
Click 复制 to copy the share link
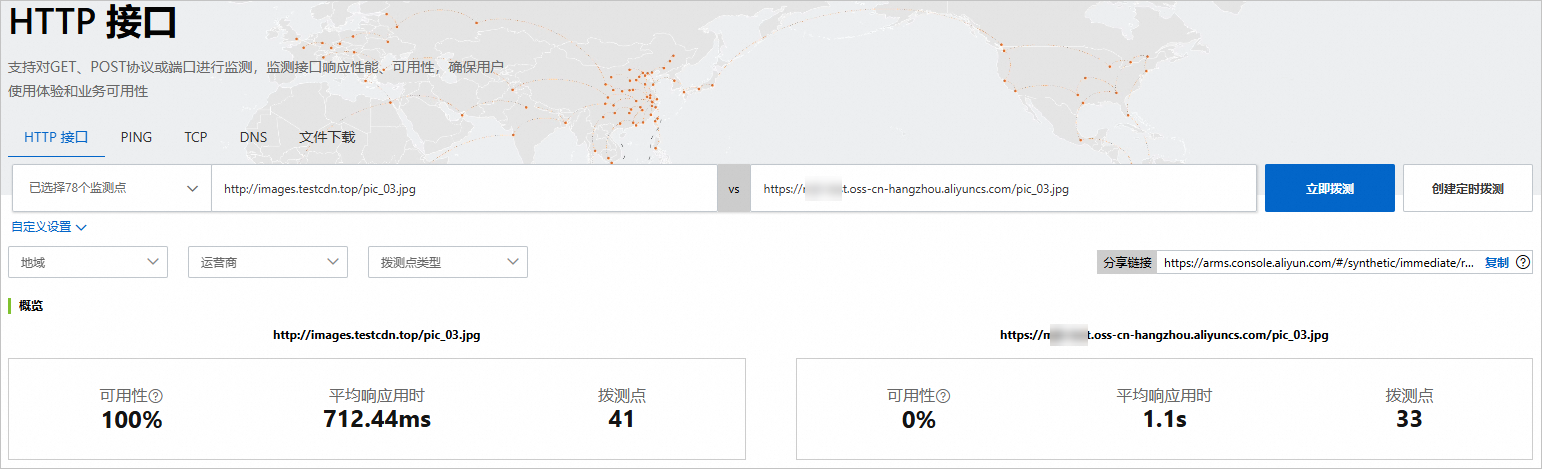(1496, 263)
